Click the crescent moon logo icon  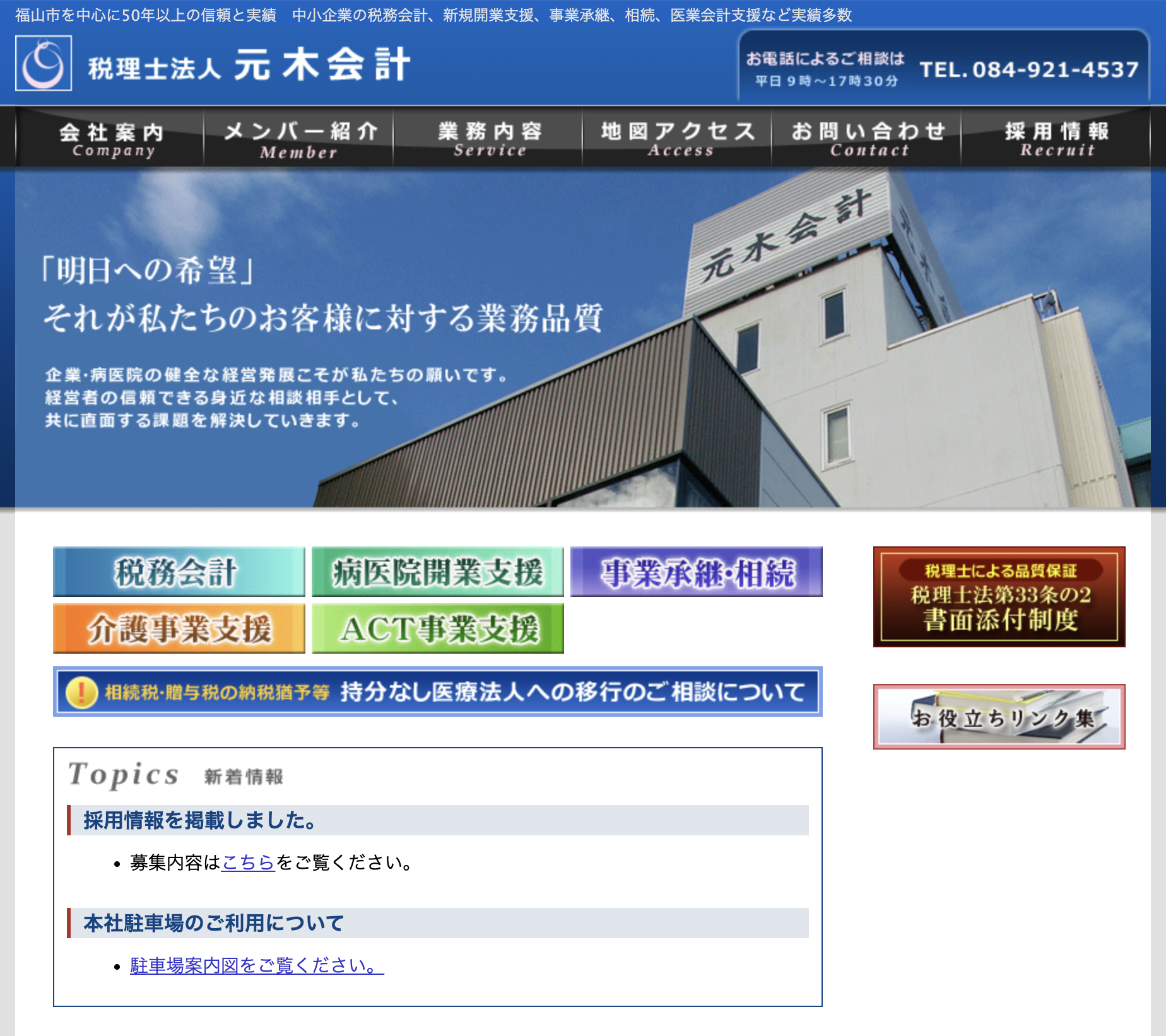[44, 63]
